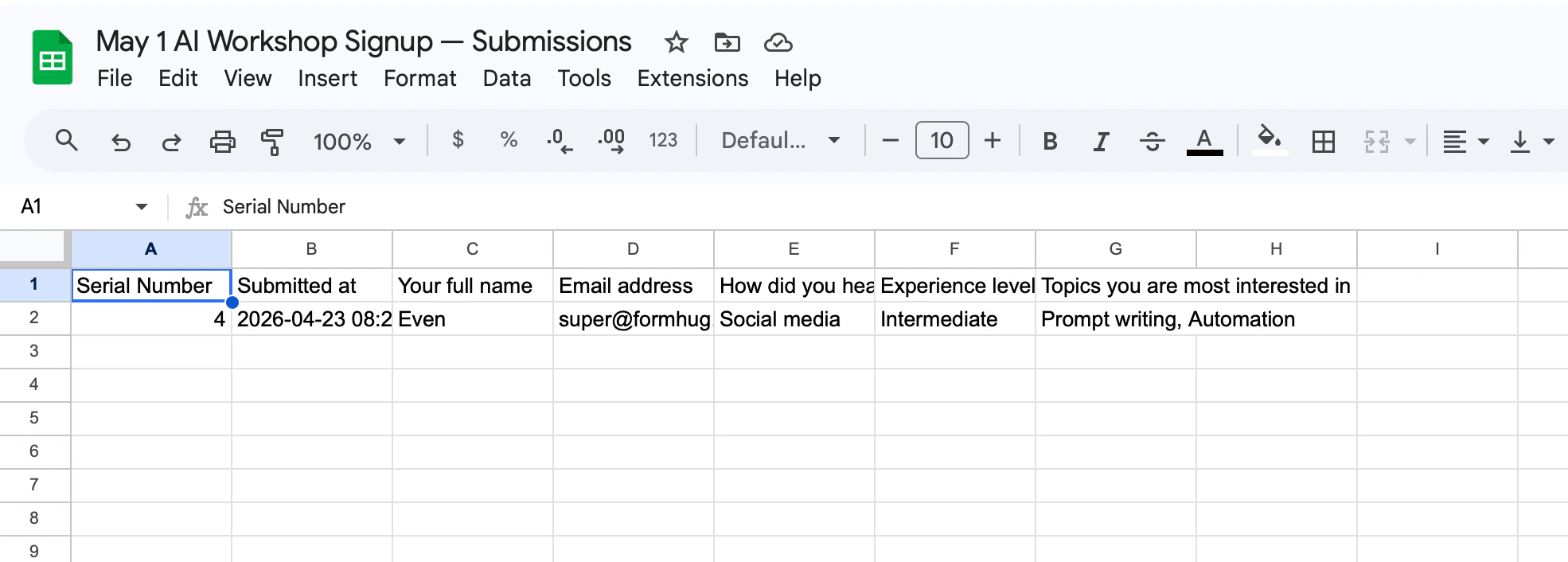
Task: Select cell B2 containing the submission timestamp
Action: [313, 318]
